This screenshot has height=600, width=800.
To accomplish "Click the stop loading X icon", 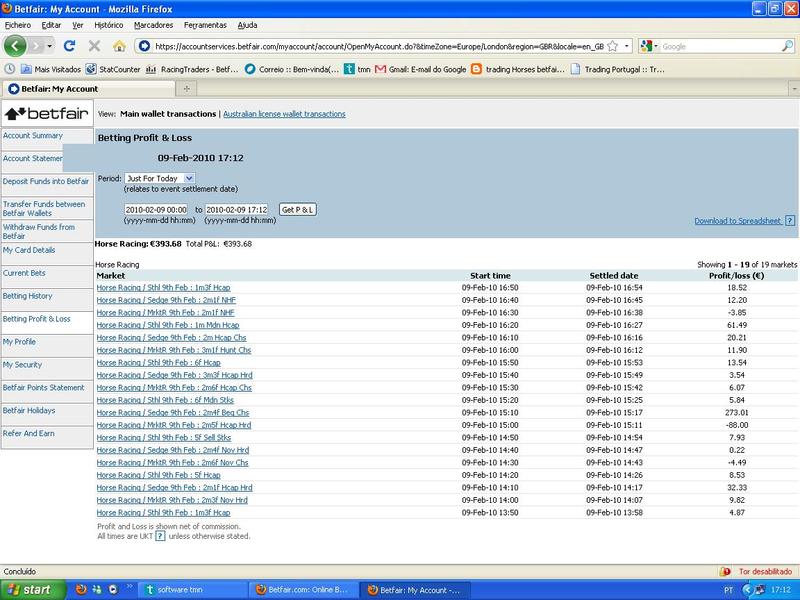I will pyautogui.click(x=94, y=46).
